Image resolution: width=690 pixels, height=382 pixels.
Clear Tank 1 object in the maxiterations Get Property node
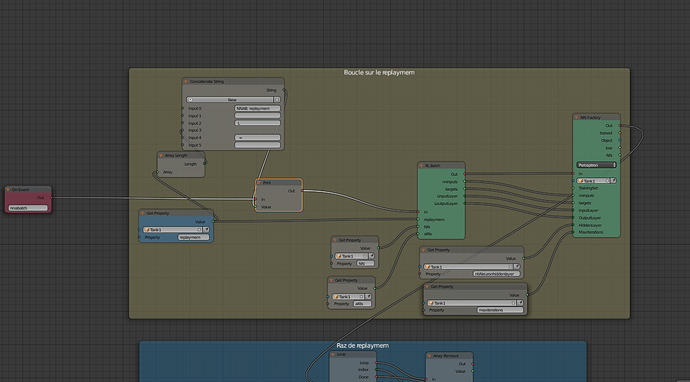point(513,303)
